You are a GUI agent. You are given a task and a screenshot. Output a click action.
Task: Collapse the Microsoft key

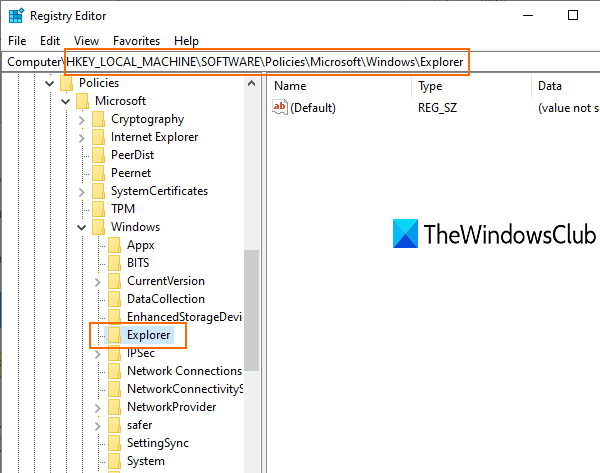pyautogui.click(x=66, y=101)
